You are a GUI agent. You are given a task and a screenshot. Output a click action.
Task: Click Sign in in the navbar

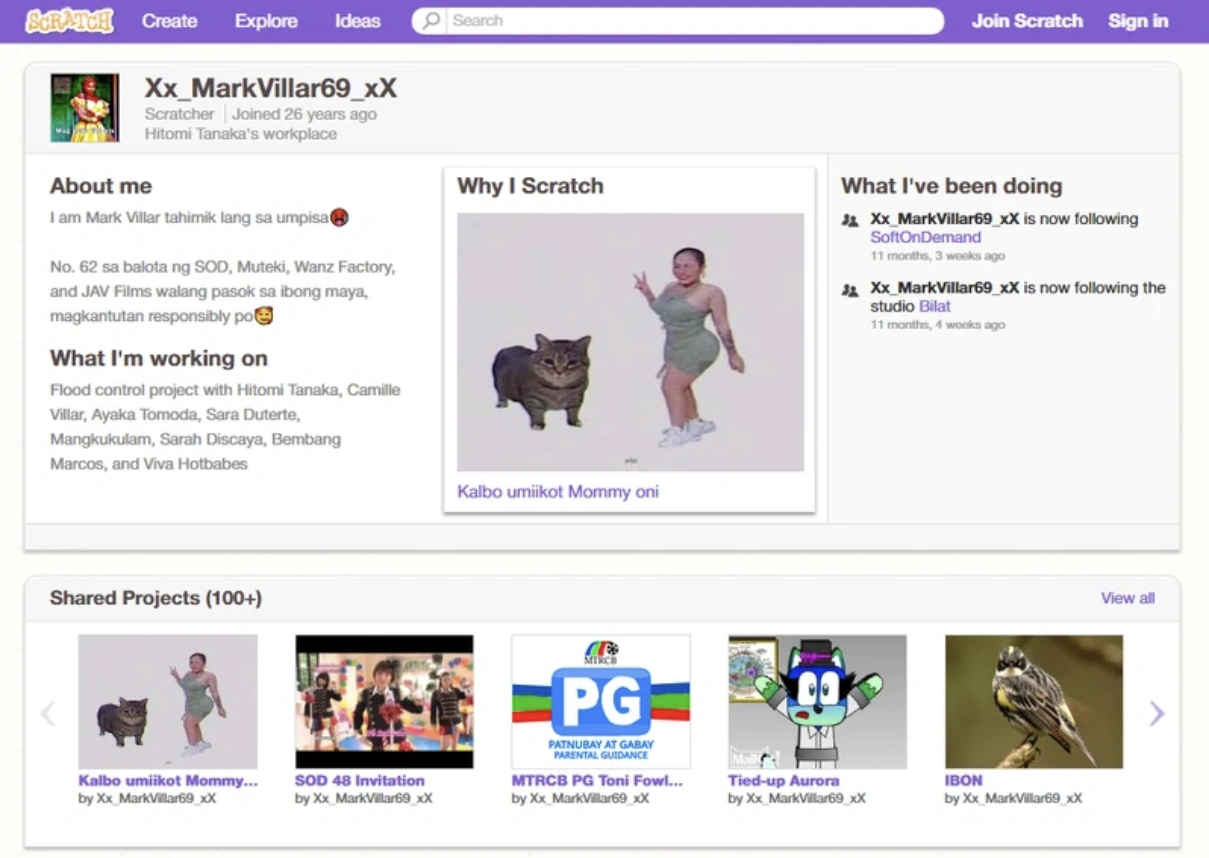click(x=1138, y=21)
